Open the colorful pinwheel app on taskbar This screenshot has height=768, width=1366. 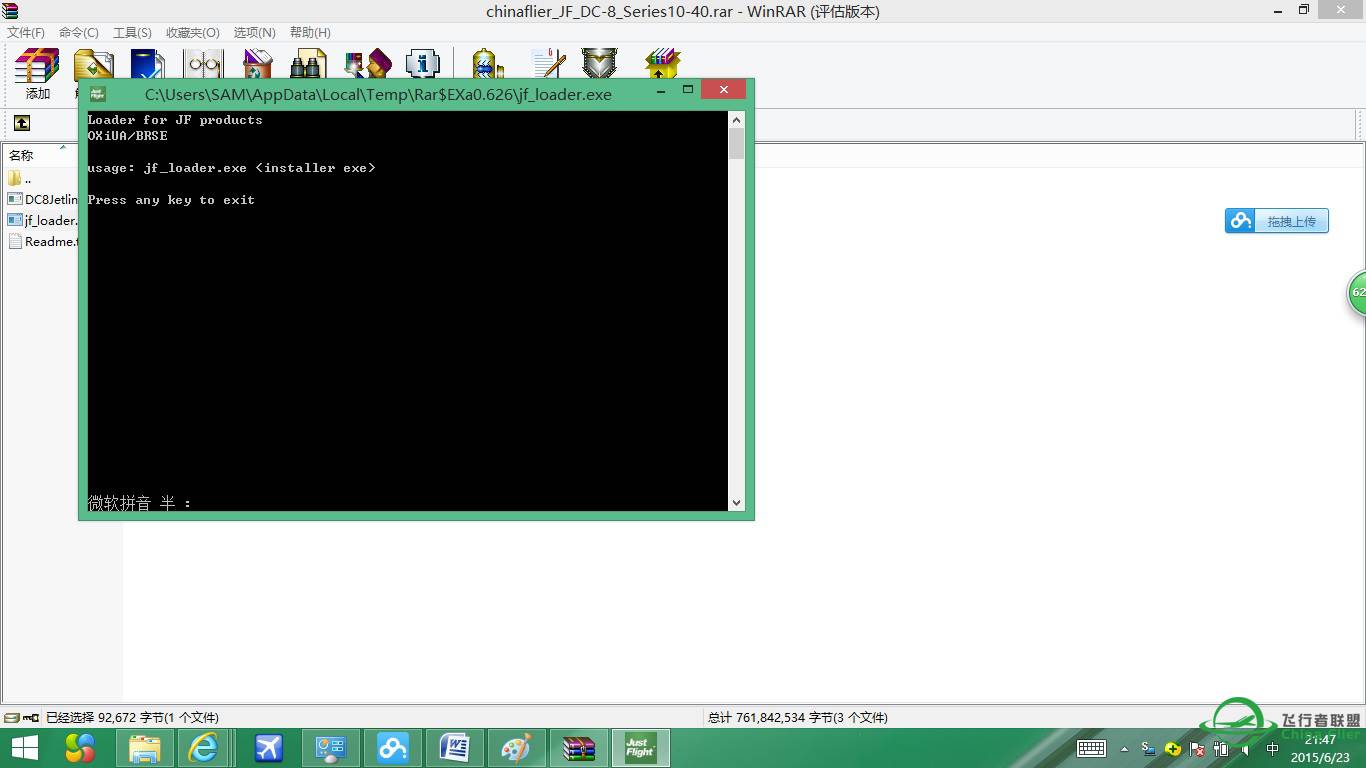79,748
